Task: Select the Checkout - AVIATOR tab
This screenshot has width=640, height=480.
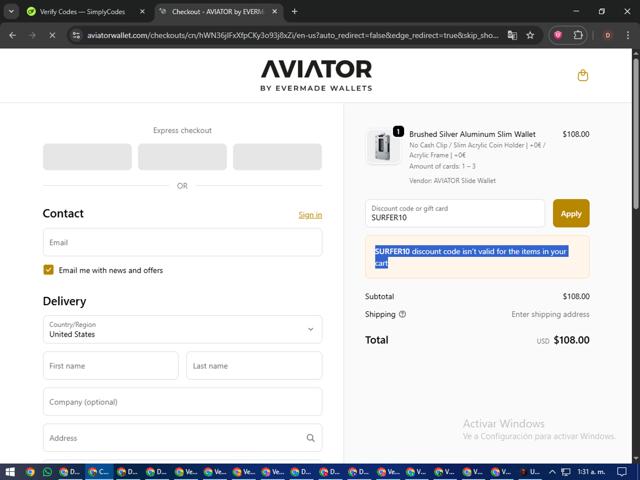Action: click(x=218, y=12)
